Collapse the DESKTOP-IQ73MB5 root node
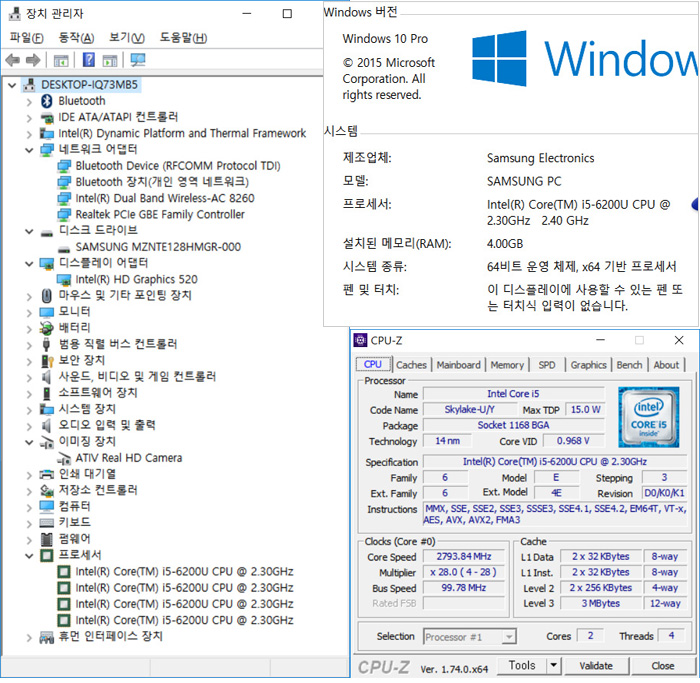 coord(12,85)
